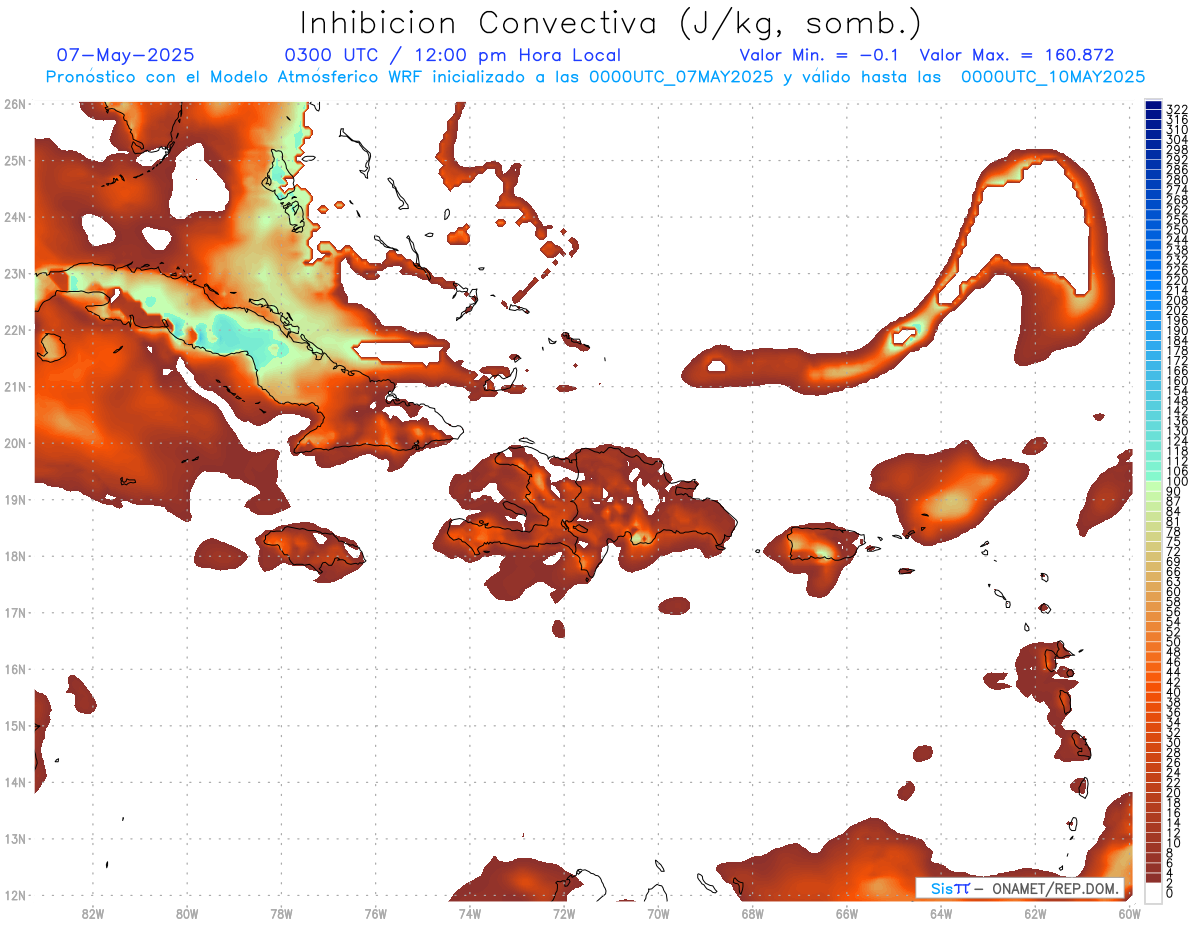Click the time '0300 UTC / 12:00 pm Hora Local'
Viewport: 1200px width, 927px height.
point(453,55)
